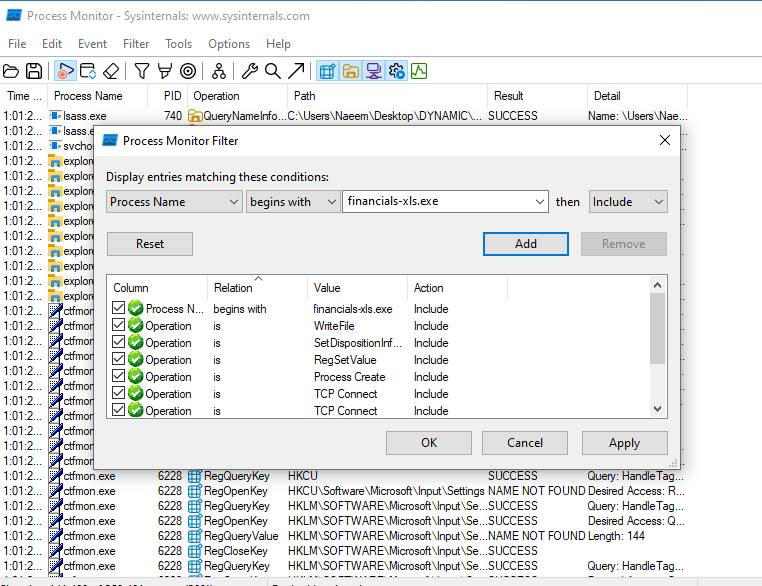Open the begins with relation dropdown
The width and height of the screenshot is (762, 586).
point(293,202)
